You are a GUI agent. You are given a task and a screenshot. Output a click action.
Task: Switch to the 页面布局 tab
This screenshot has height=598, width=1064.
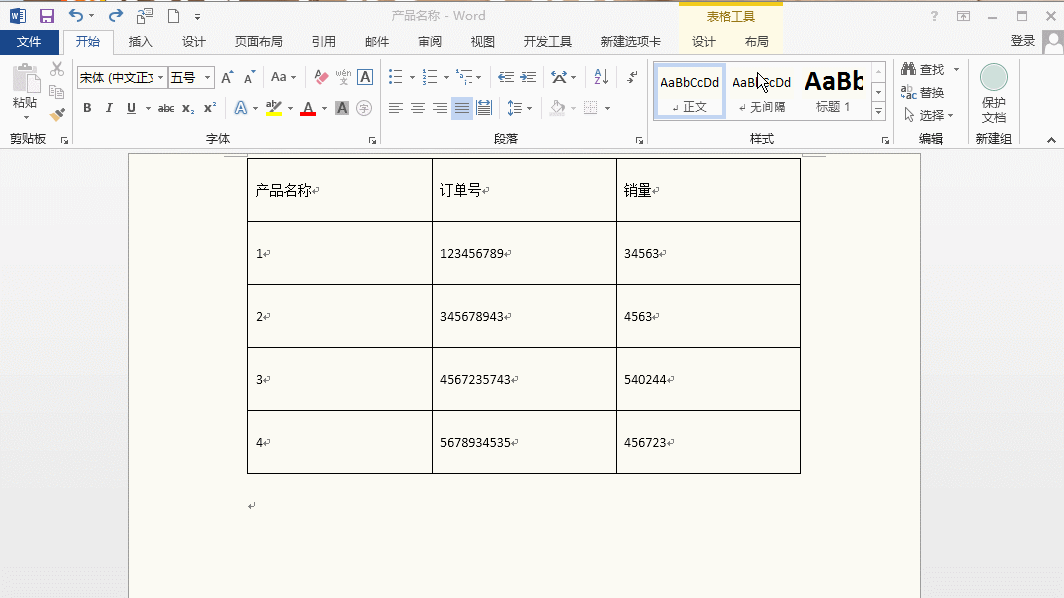click(x=258, y=42)
